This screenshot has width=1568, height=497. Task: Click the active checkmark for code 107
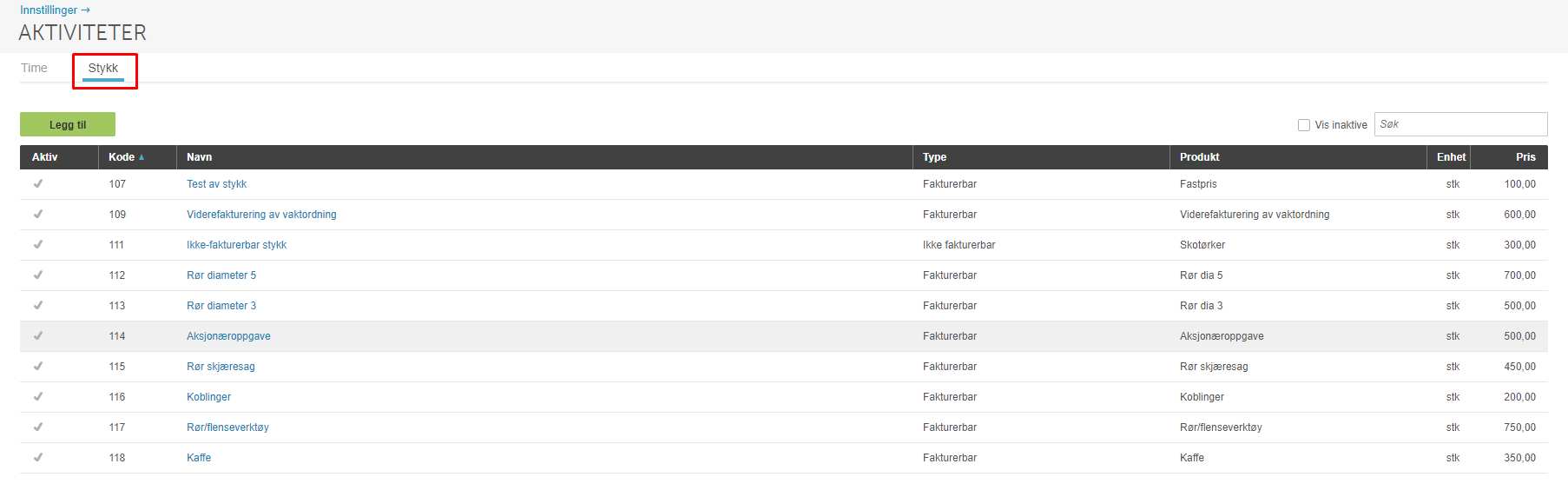[38, 183]
